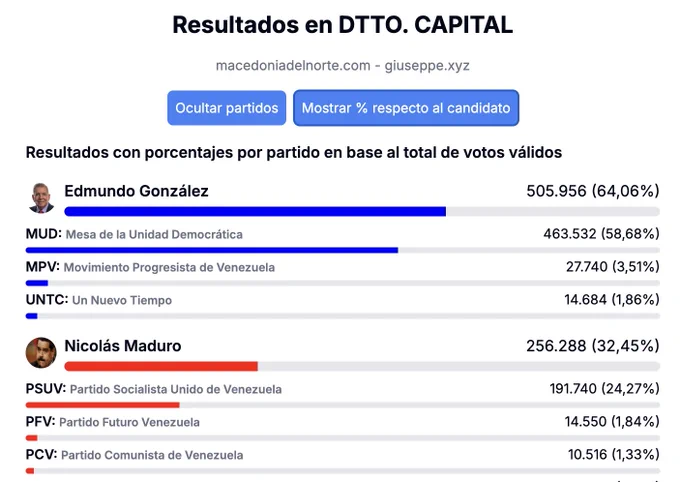
Task: Click the 256.288 (32,45%) vote total
Action: 593,346
